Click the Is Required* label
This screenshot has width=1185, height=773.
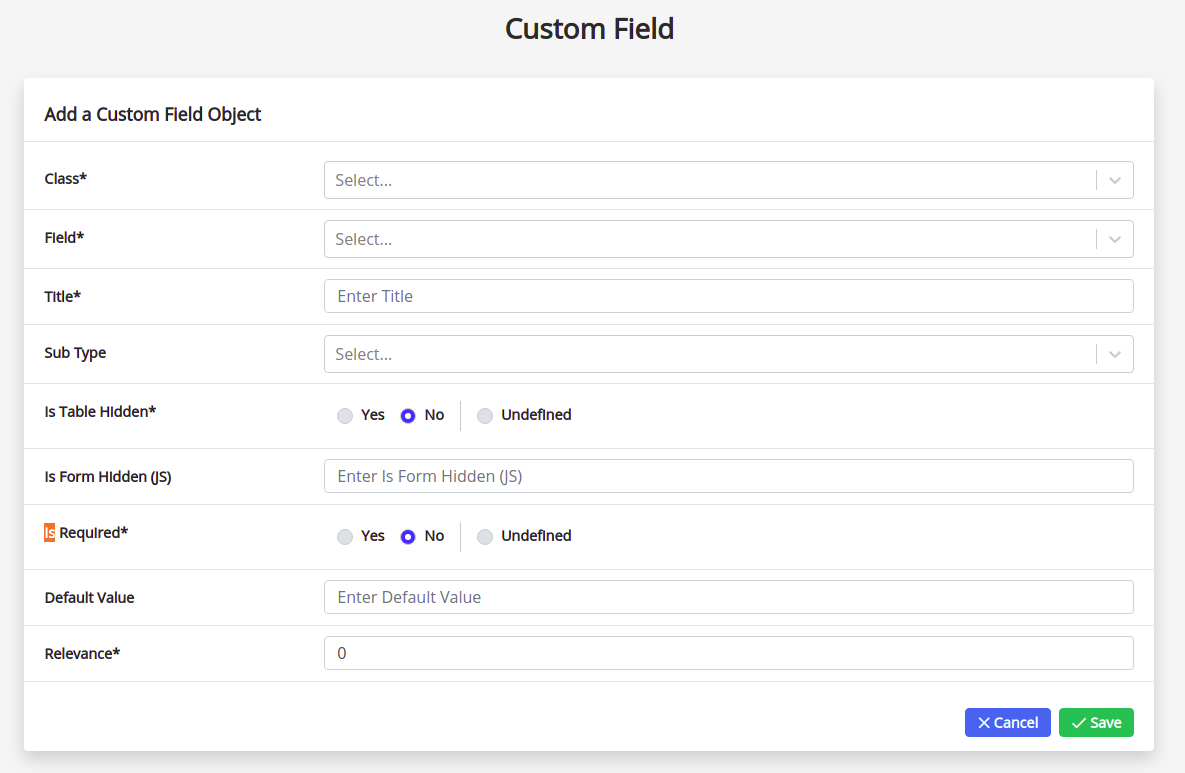click(86, 533)
